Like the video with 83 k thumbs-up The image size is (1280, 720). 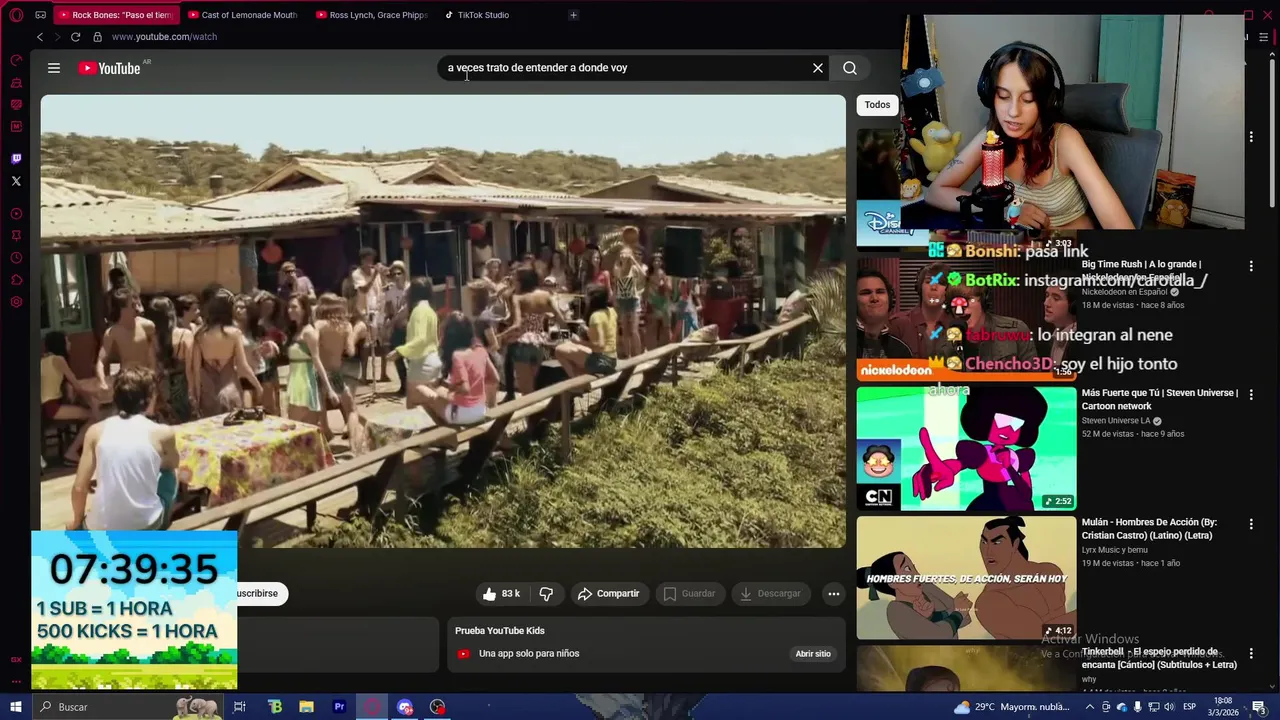pos(501,594)
